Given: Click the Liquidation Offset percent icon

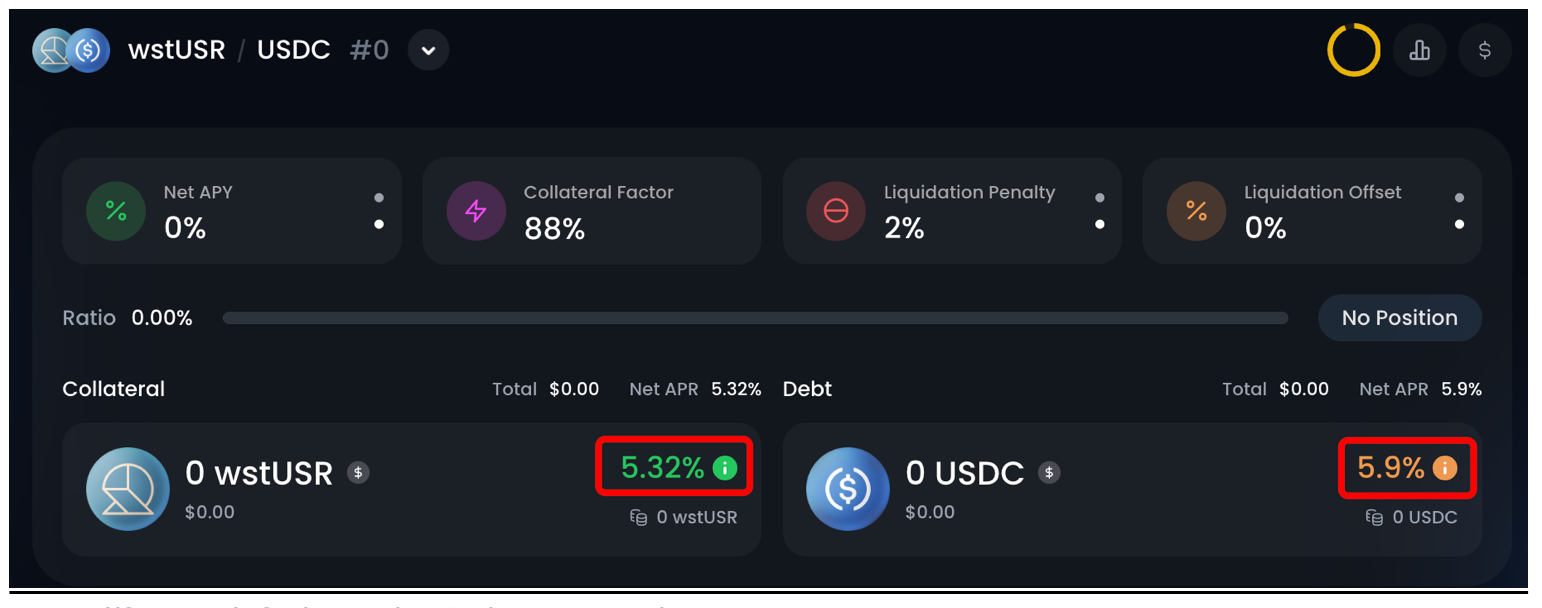Looking at the screenshot, I should (x=1196, y=210).
